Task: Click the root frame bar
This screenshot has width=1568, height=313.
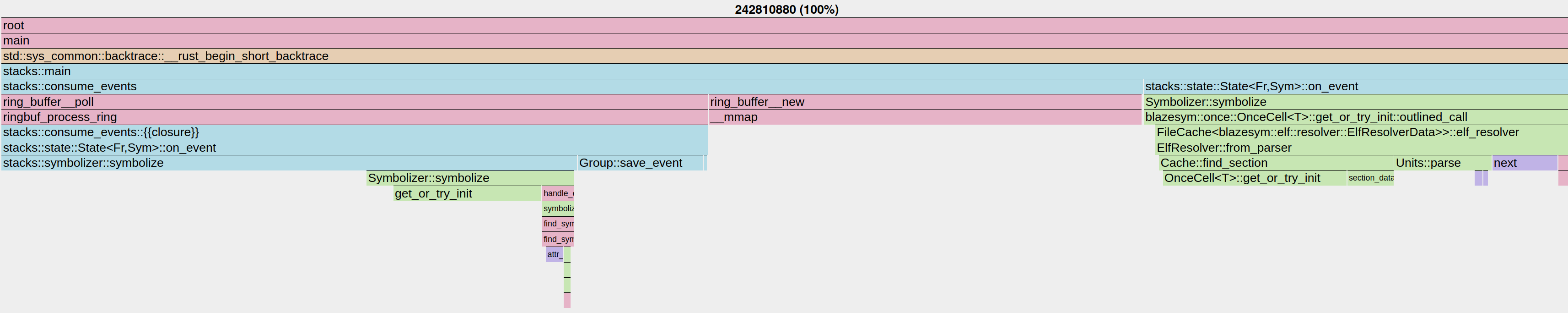Action: point(784,26)
